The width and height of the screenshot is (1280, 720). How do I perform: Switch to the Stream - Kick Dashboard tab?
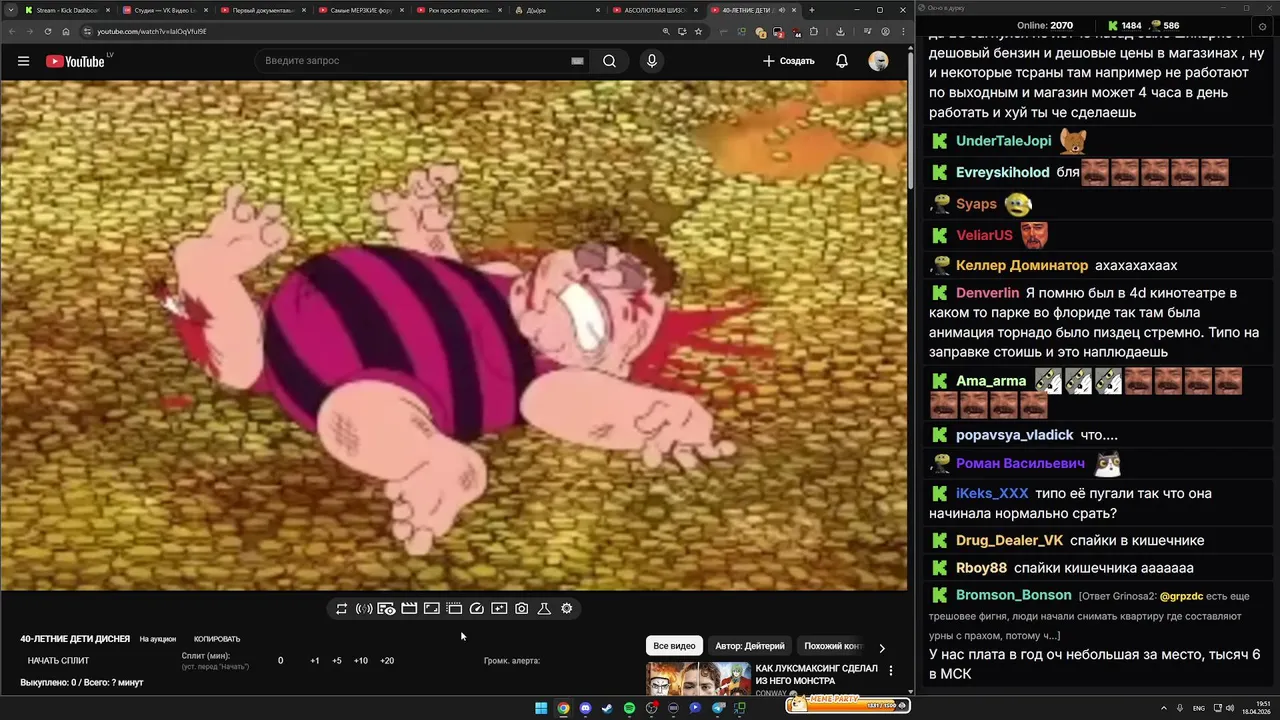pos(66,10)
